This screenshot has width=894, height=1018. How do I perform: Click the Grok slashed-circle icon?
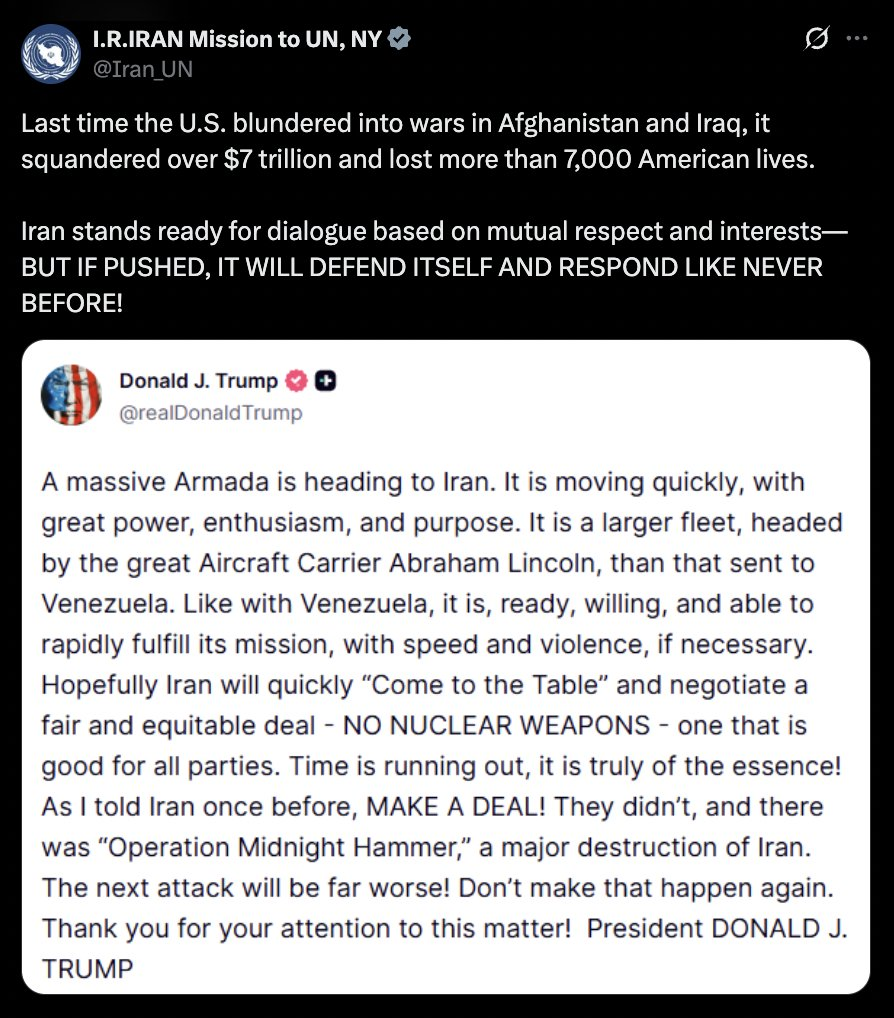click(x=816, y=40)
